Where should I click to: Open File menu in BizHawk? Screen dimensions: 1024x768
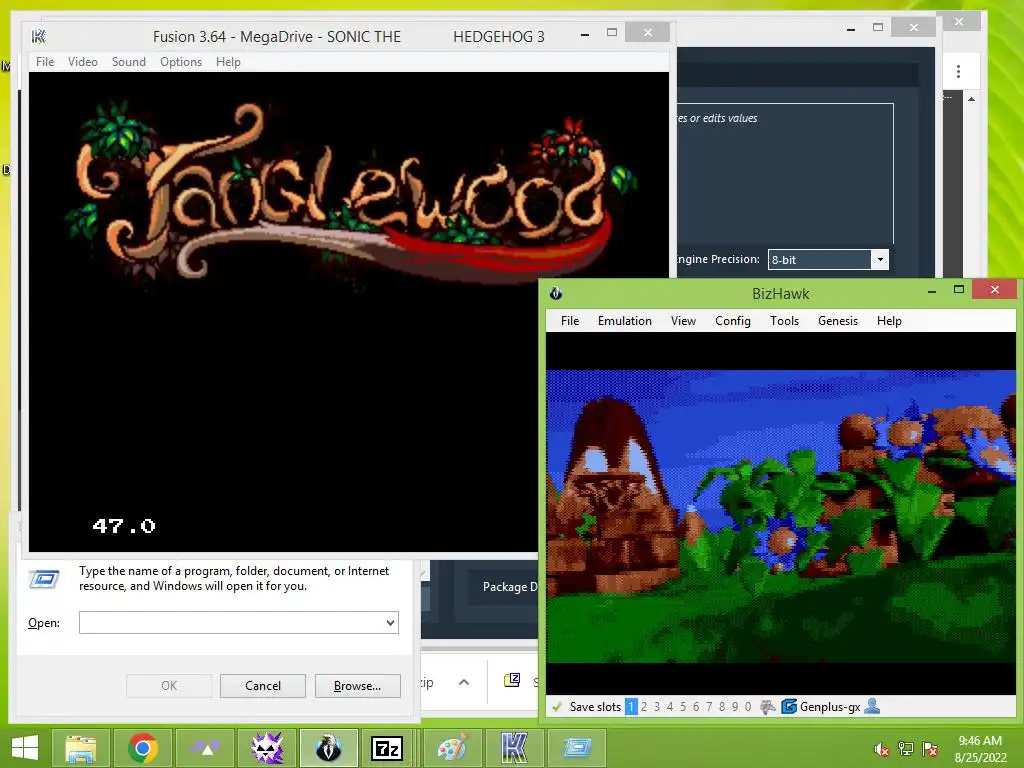(569, 321)
